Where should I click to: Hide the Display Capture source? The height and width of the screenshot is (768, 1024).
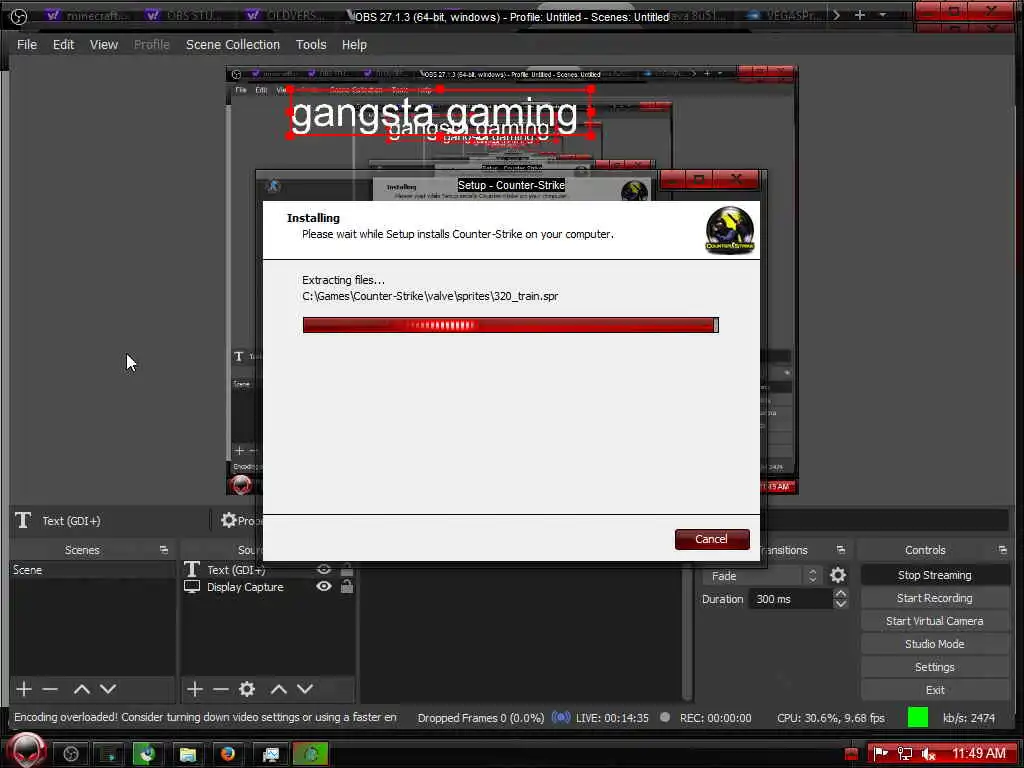[x=324, y=586]
